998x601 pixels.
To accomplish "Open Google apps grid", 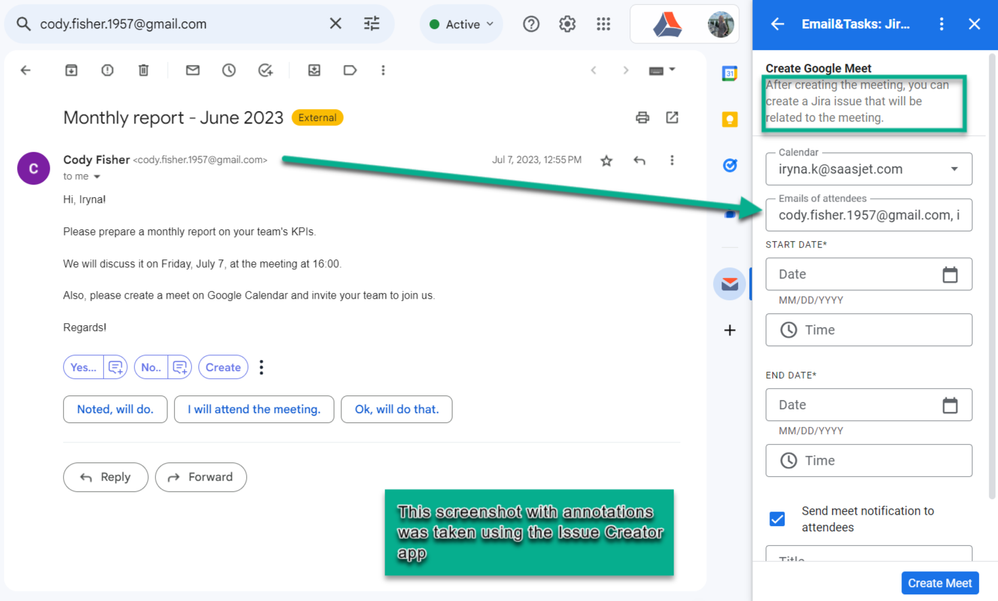I will [603, 24].
